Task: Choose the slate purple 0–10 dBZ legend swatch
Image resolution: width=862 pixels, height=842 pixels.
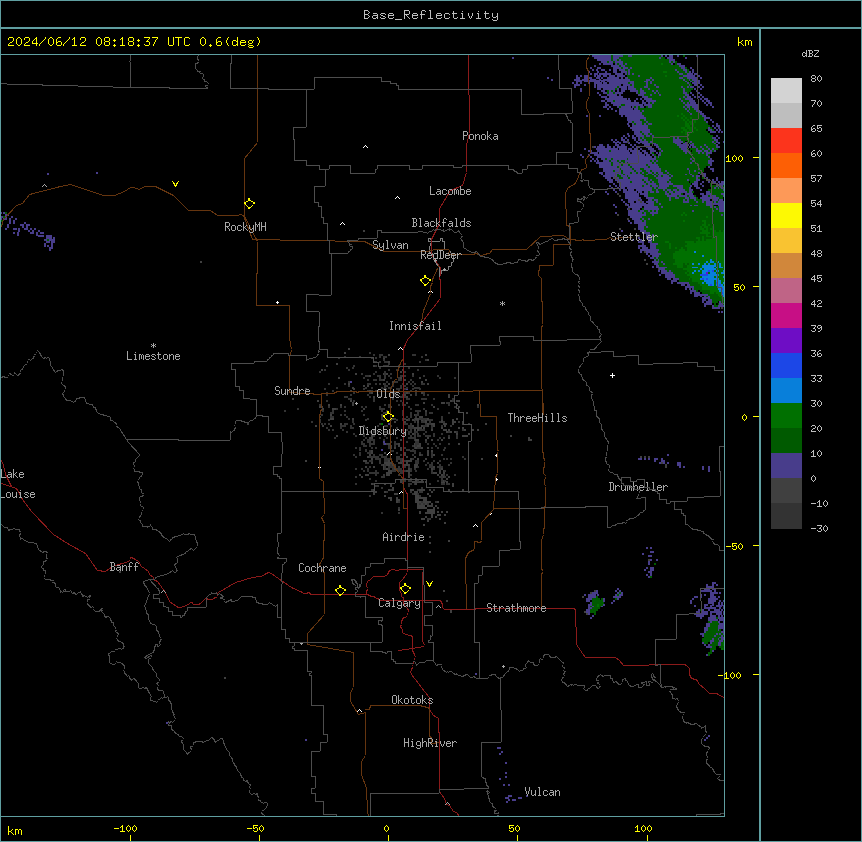Action: (x=786, y=466)
